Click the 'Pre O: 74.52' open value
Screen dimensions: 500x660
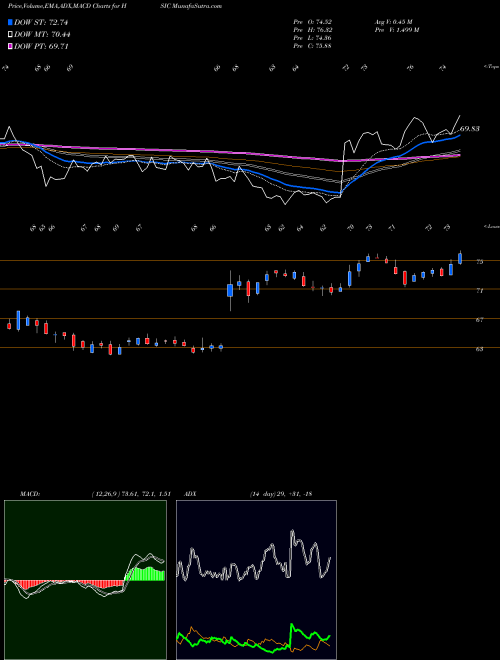click(x=313, y=22)
